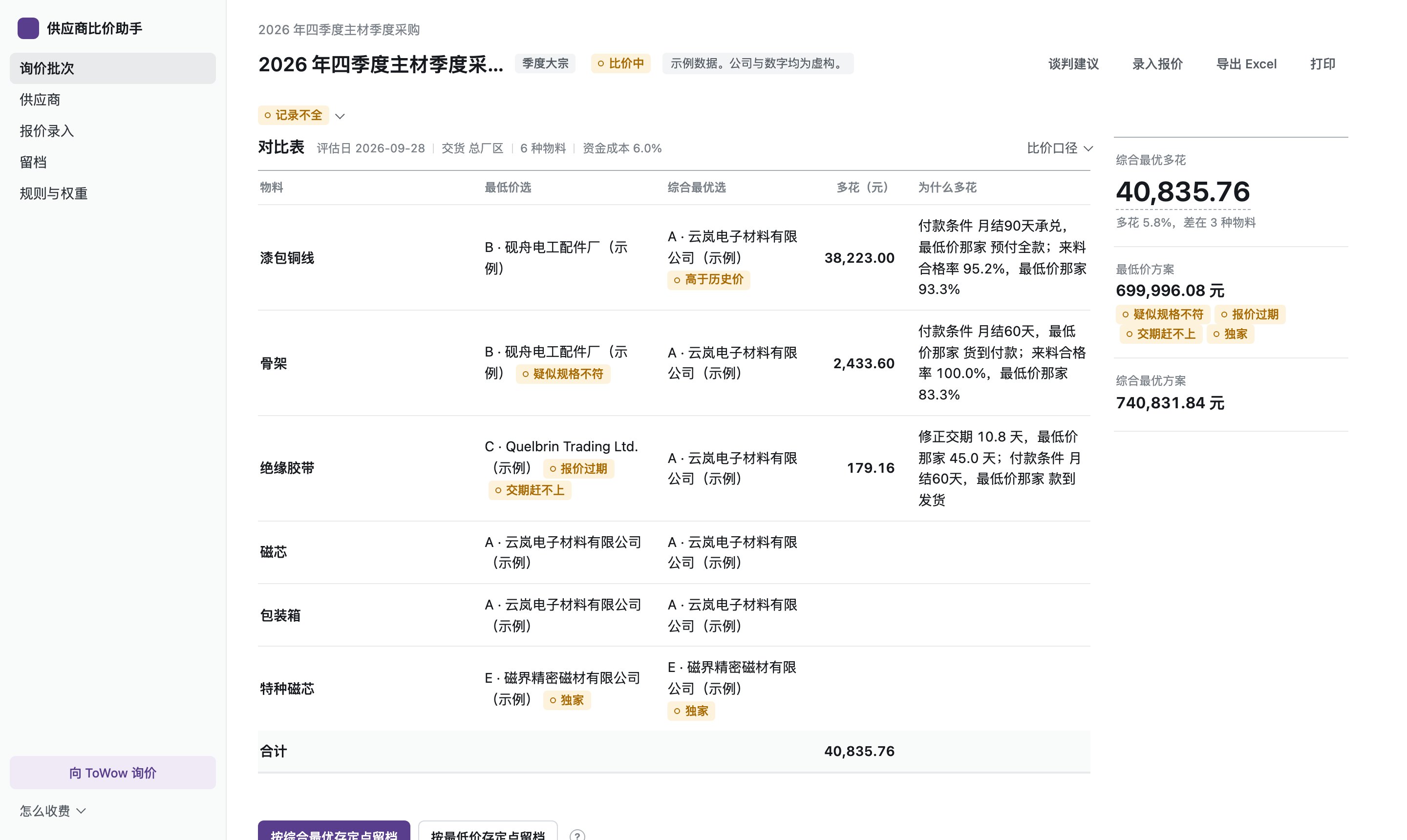Click 交期赶不上 tag under 最低价方案
The image size is (1407, 840).
pyautogui.click(x=1161, y=334)
